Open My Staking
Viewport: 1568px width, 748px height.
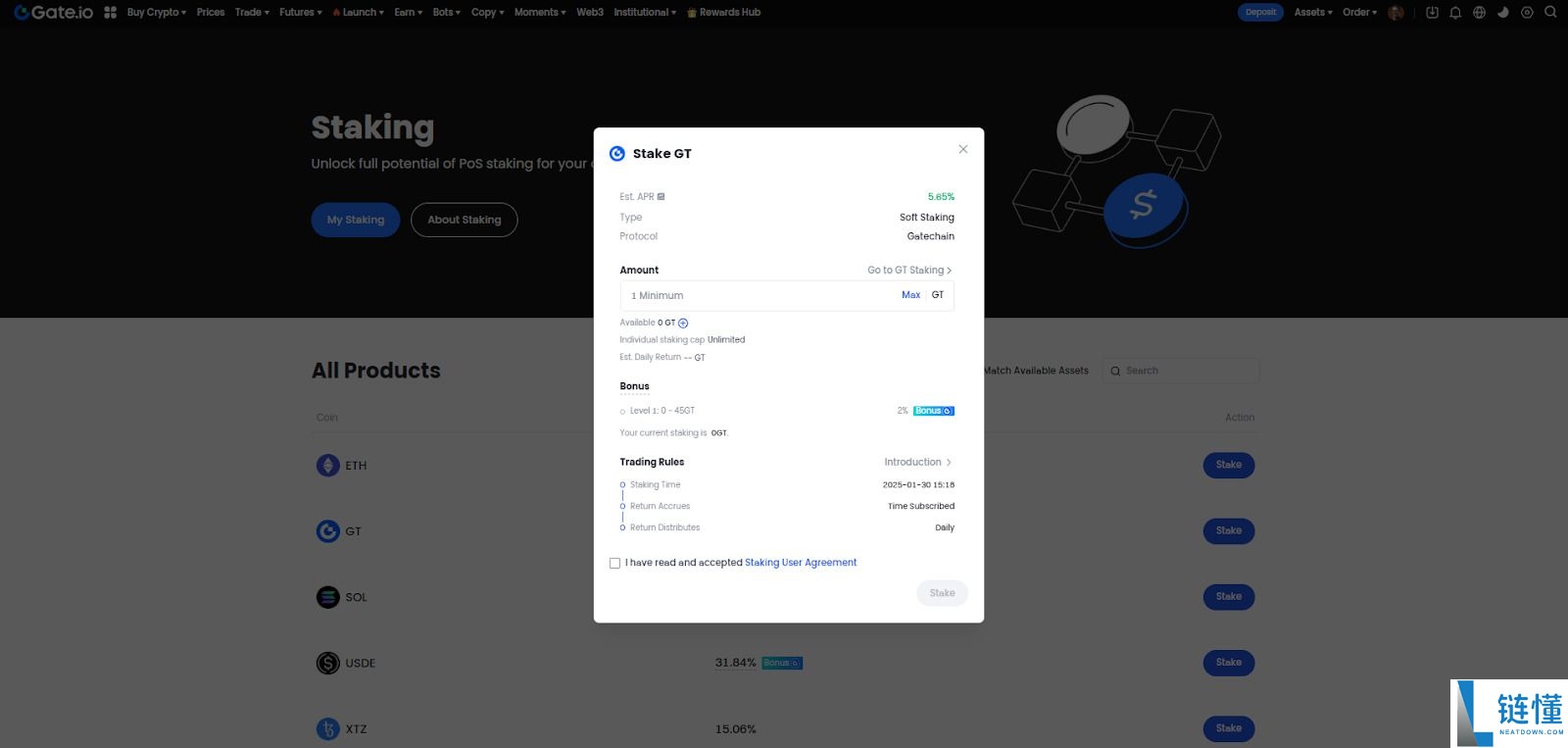tap(356, 220)
